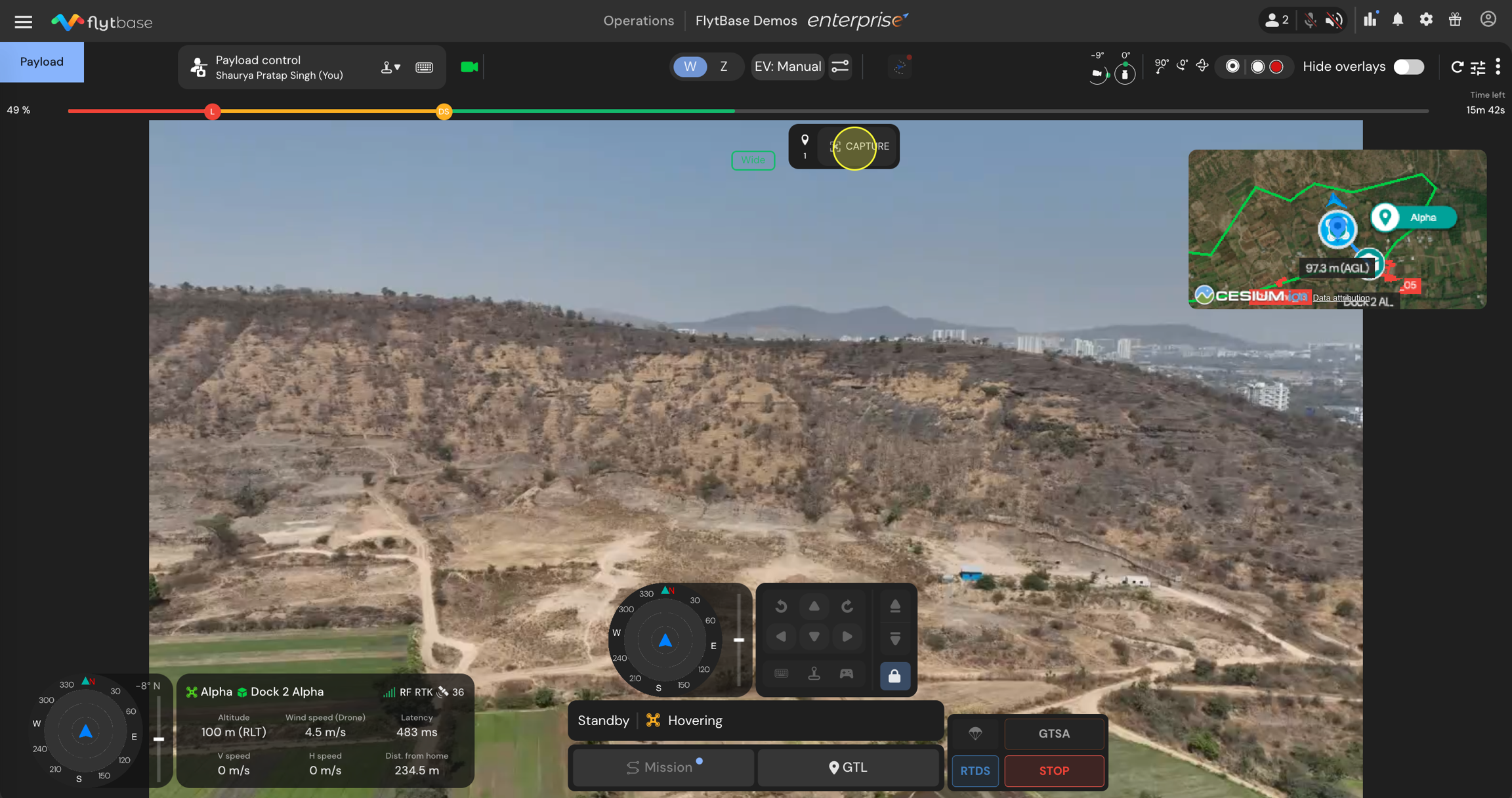This screenshot has height=798, width=1512.
Task: Click the control lock icon
Action: click(x=894, y=675)
